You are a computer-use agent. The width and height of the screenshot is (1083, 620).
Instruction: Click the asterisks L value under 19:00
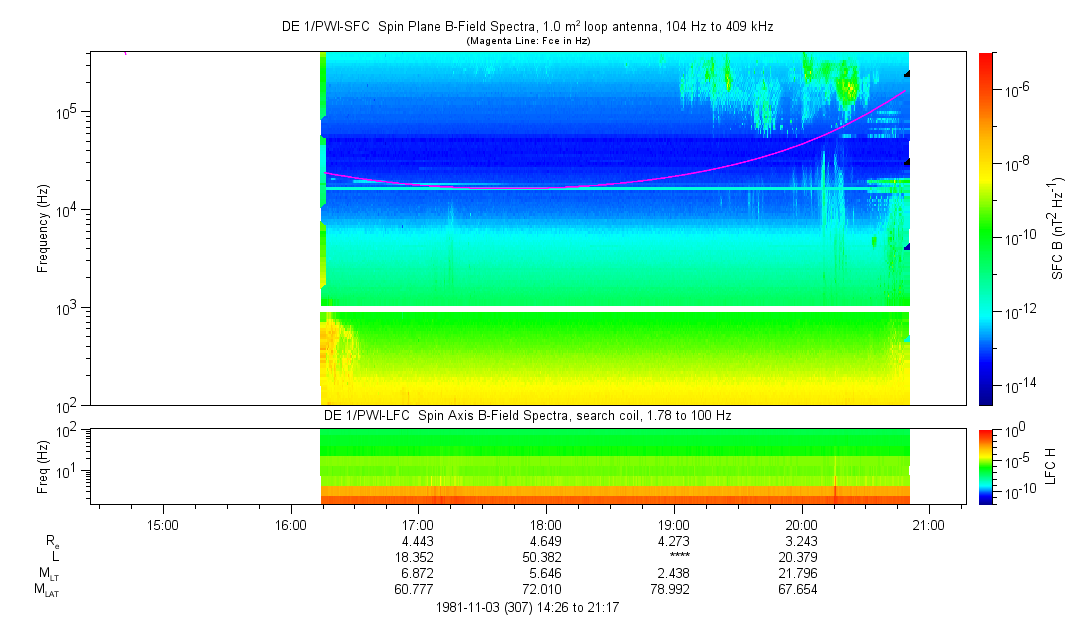[673, 558]
